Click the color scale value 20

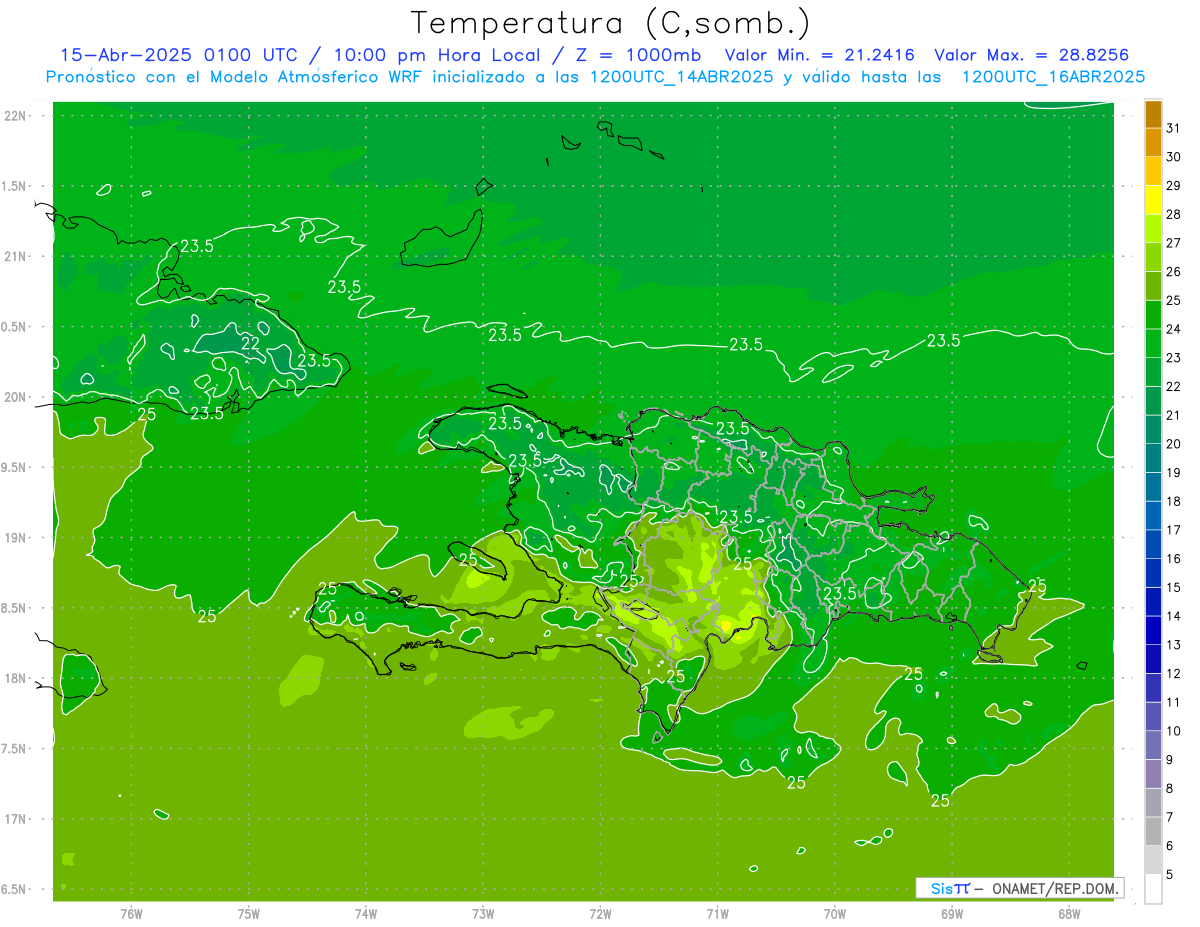click(1174, 444)
